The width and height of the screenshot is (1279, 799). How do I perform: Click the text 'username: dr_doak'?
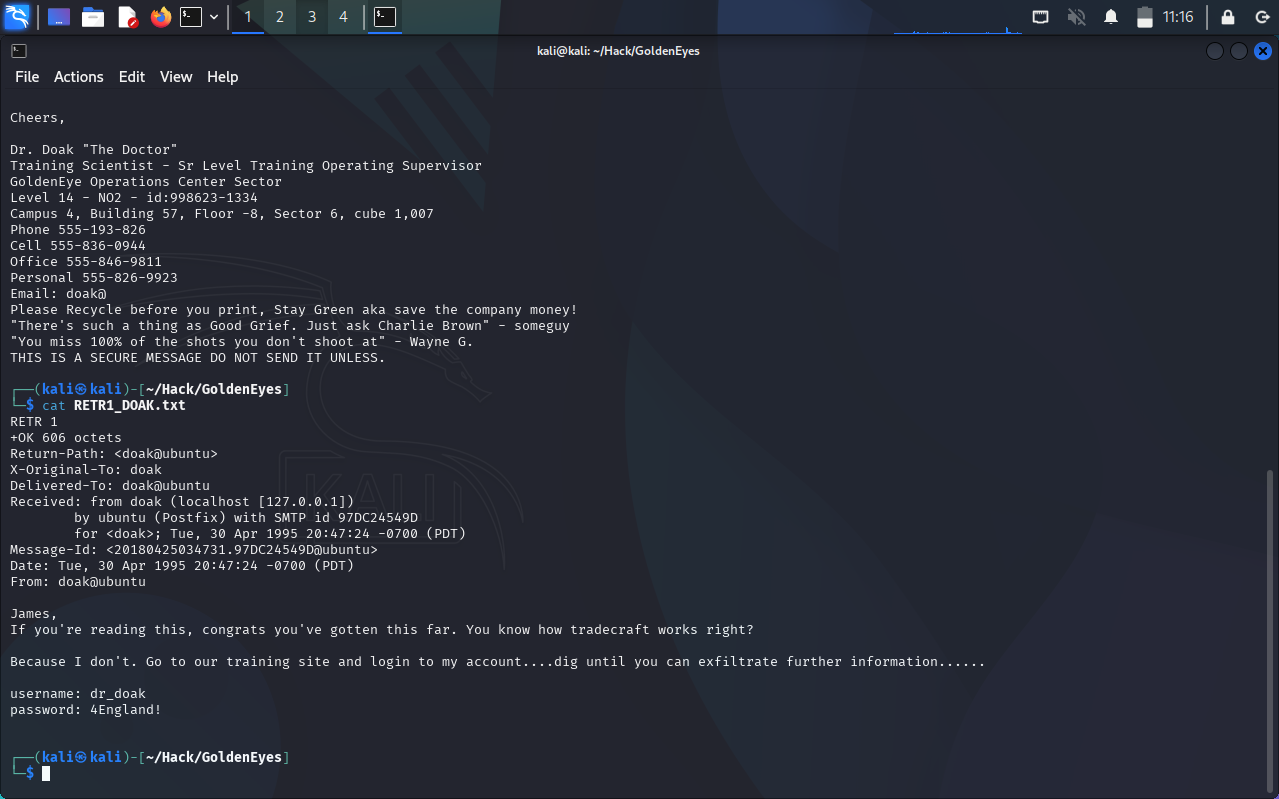pyautogui.click(x=78, y=694)
